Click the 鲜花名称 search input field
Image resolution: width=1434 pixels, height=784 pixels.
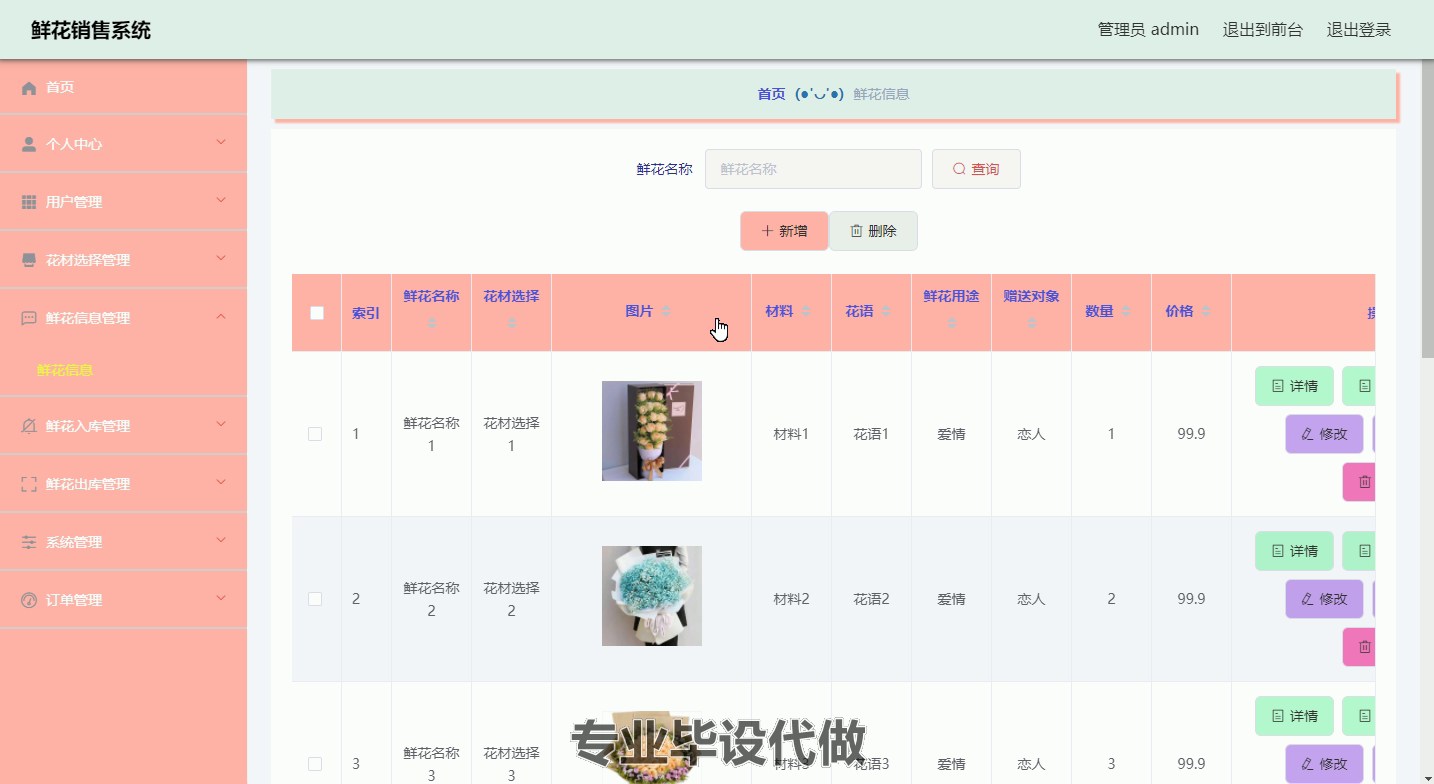coord(813,169)
